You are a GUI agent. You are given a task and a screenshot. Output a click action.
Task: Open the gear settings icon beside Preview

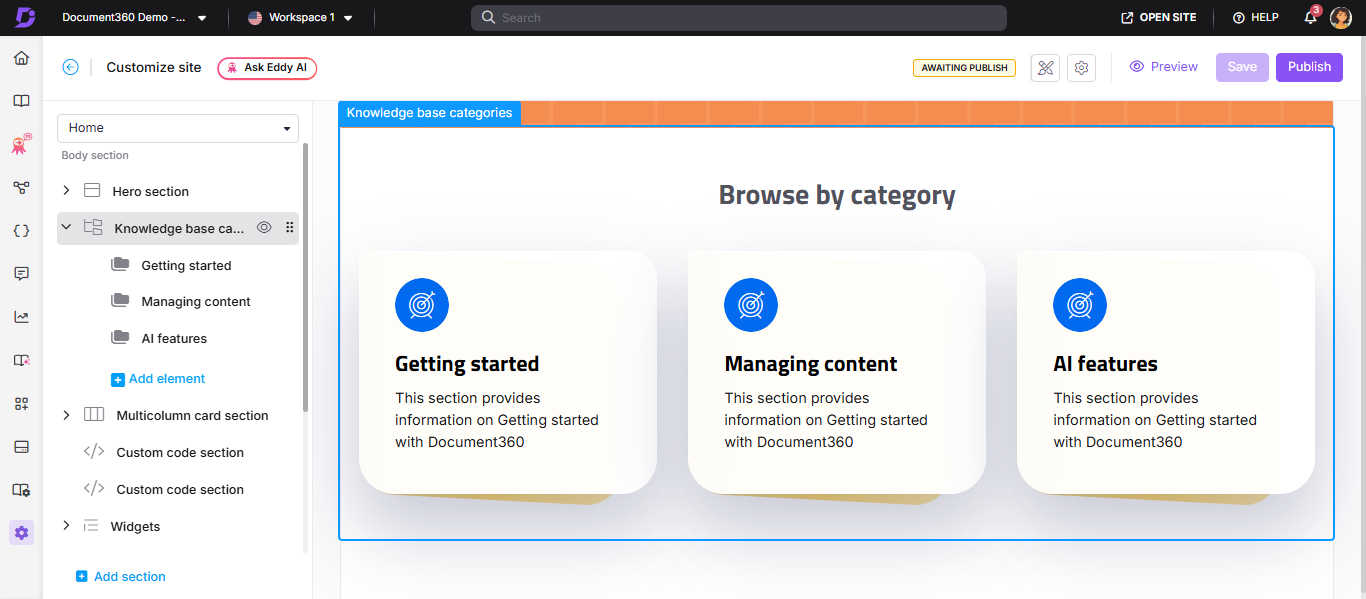1081,68
